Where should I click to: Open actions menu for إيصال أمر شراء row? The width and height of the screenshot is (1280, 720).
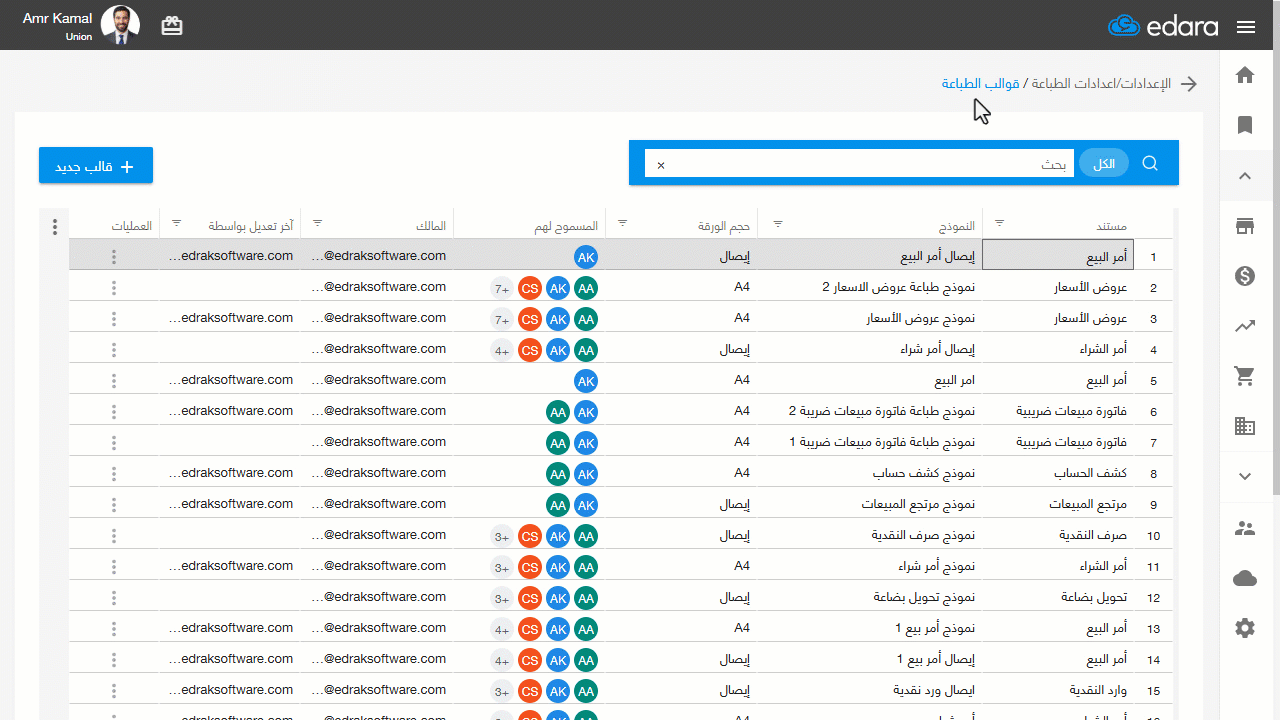tap(114, 349)
